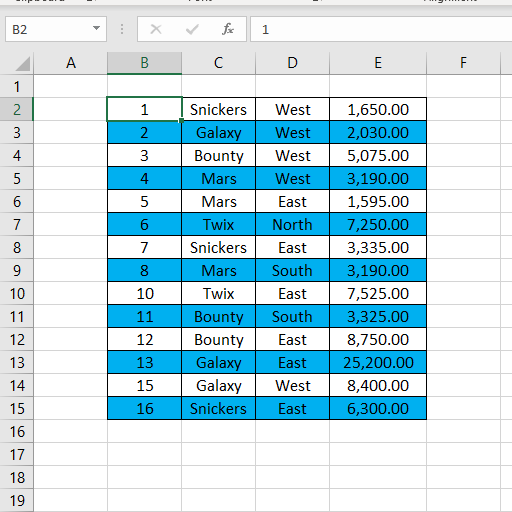Select the Snickers cell in row 15

pyautogui.click(x=218, y=408)
